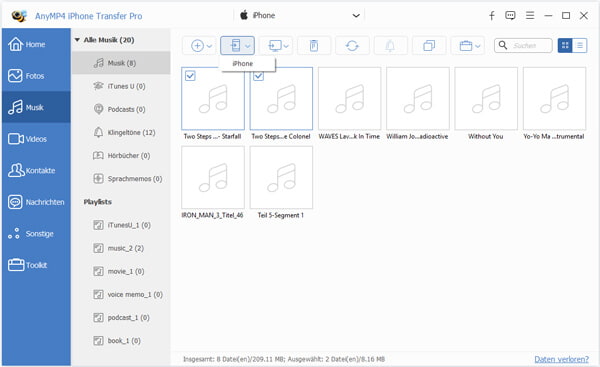The image size is (600, 367).
Task: Uncheck the Two Steps Starfall checkbox
Action: pyautogui.click(x=190, y=76)
